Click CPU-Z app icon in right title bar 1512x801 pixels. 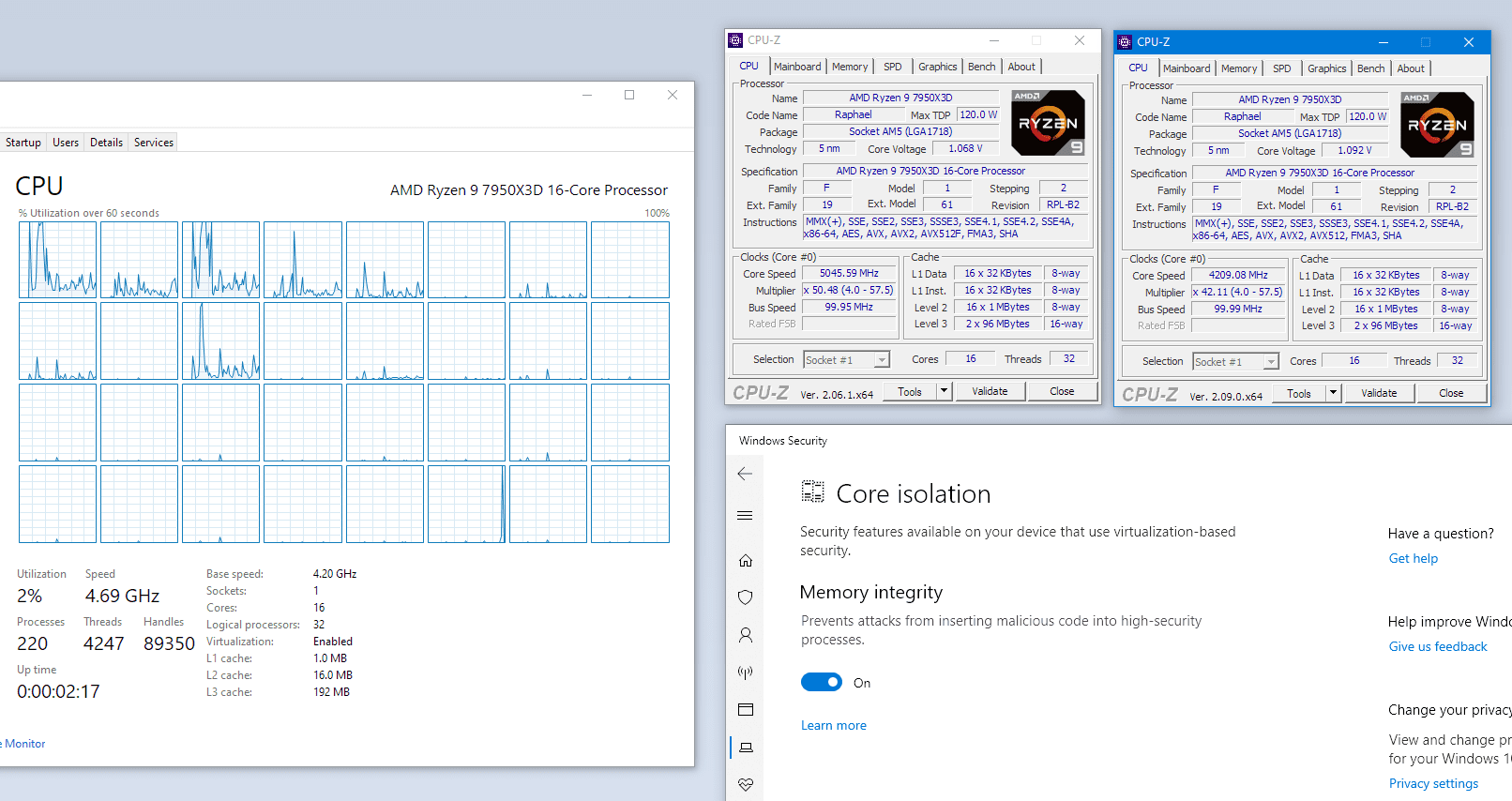tap(1125, 42)
